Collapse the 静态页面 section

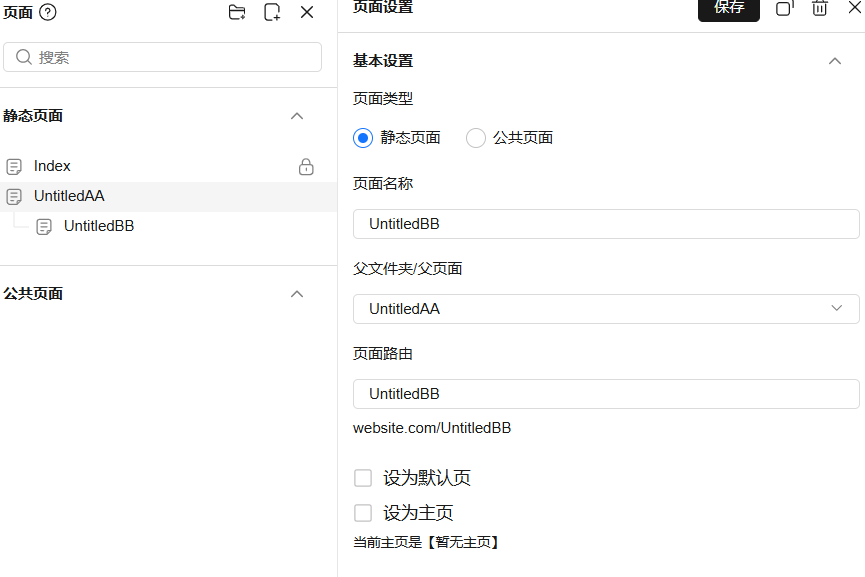(297, 116)
